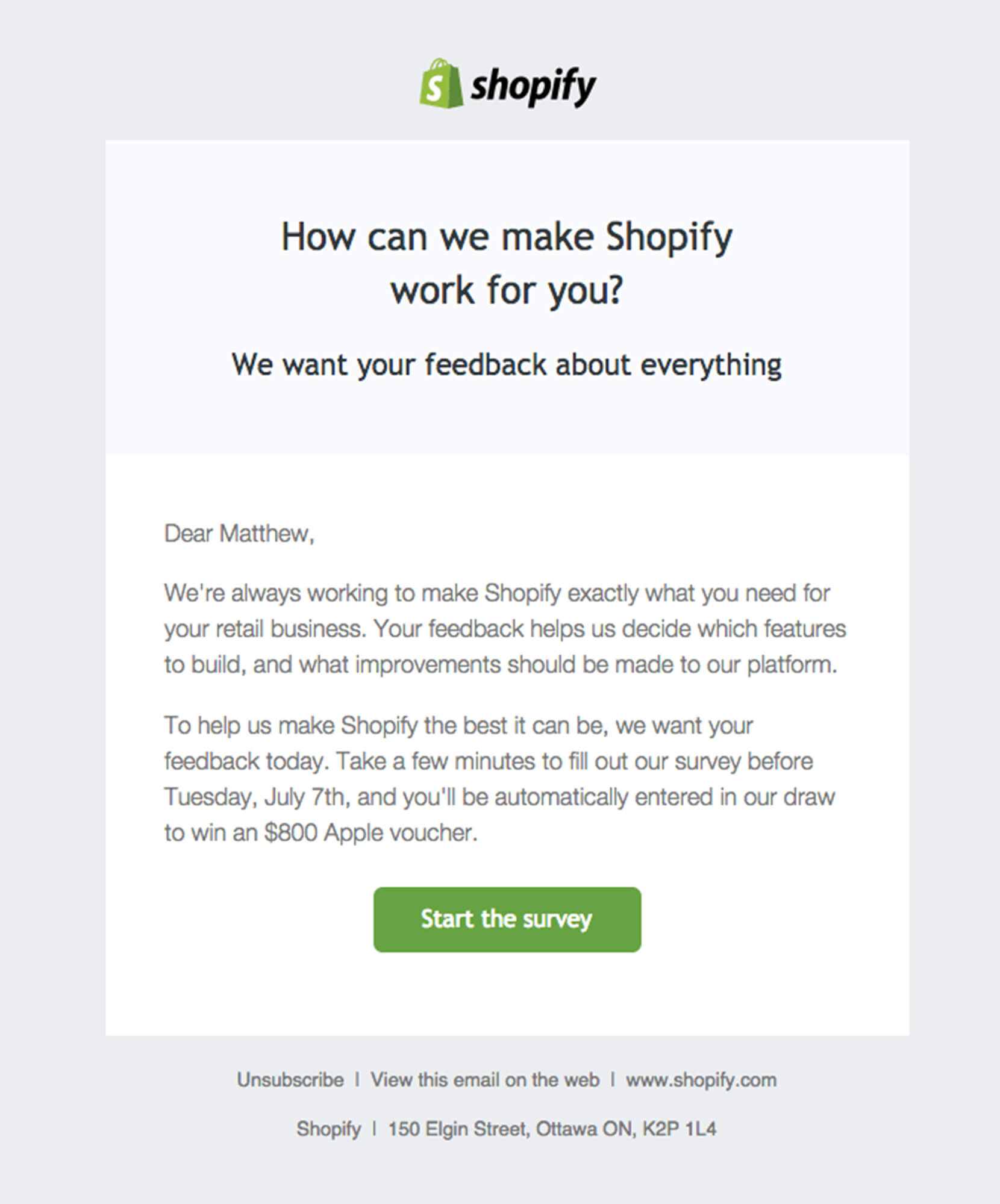Click the line starting "To help us make Shopify"
Image resolution: width=1000 pixels, height=1204 pixels.
[x=458, y=726]
